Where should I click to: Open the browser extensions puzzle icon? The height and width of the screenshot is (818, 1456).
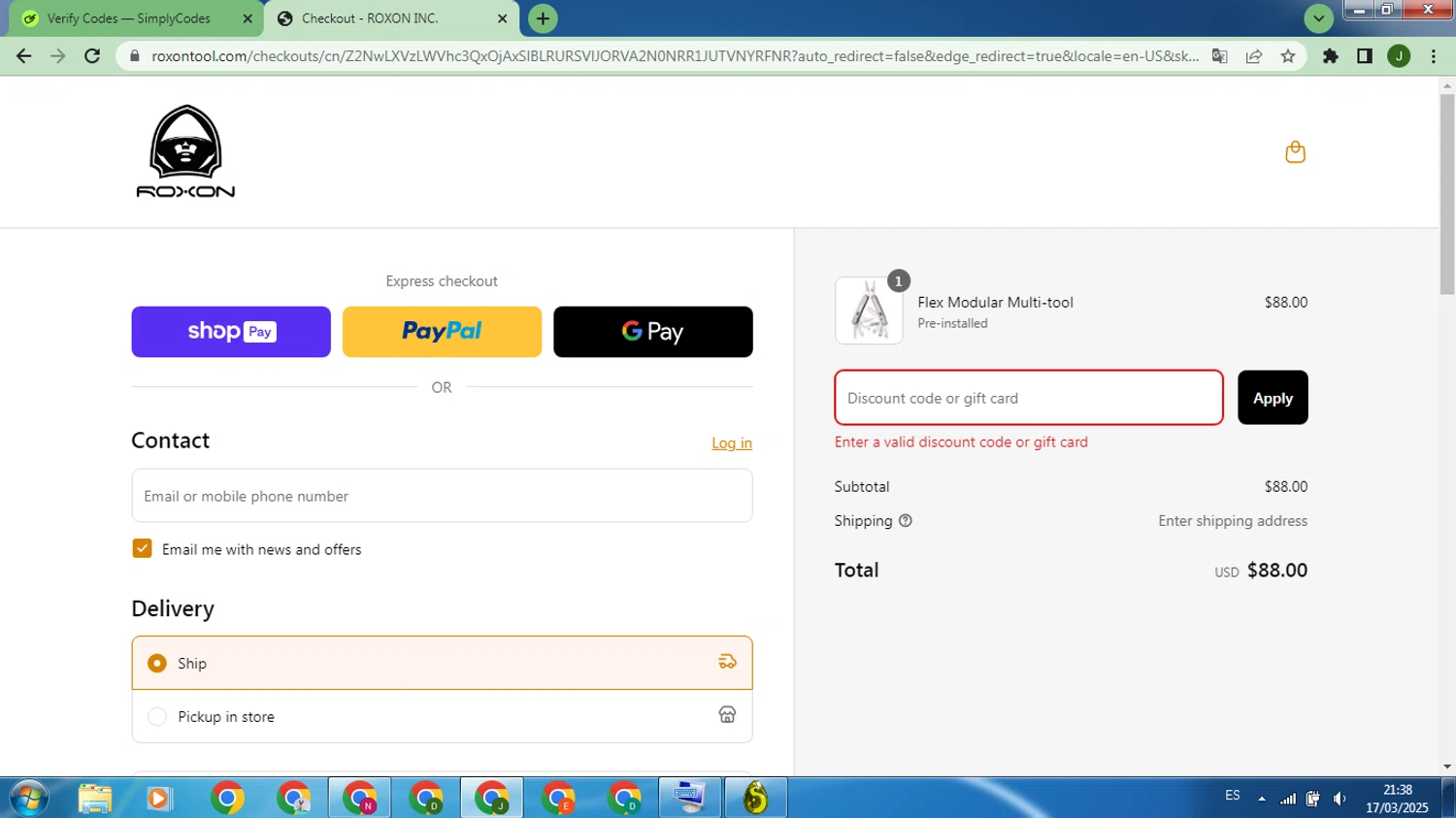[x=1331, y=56]
